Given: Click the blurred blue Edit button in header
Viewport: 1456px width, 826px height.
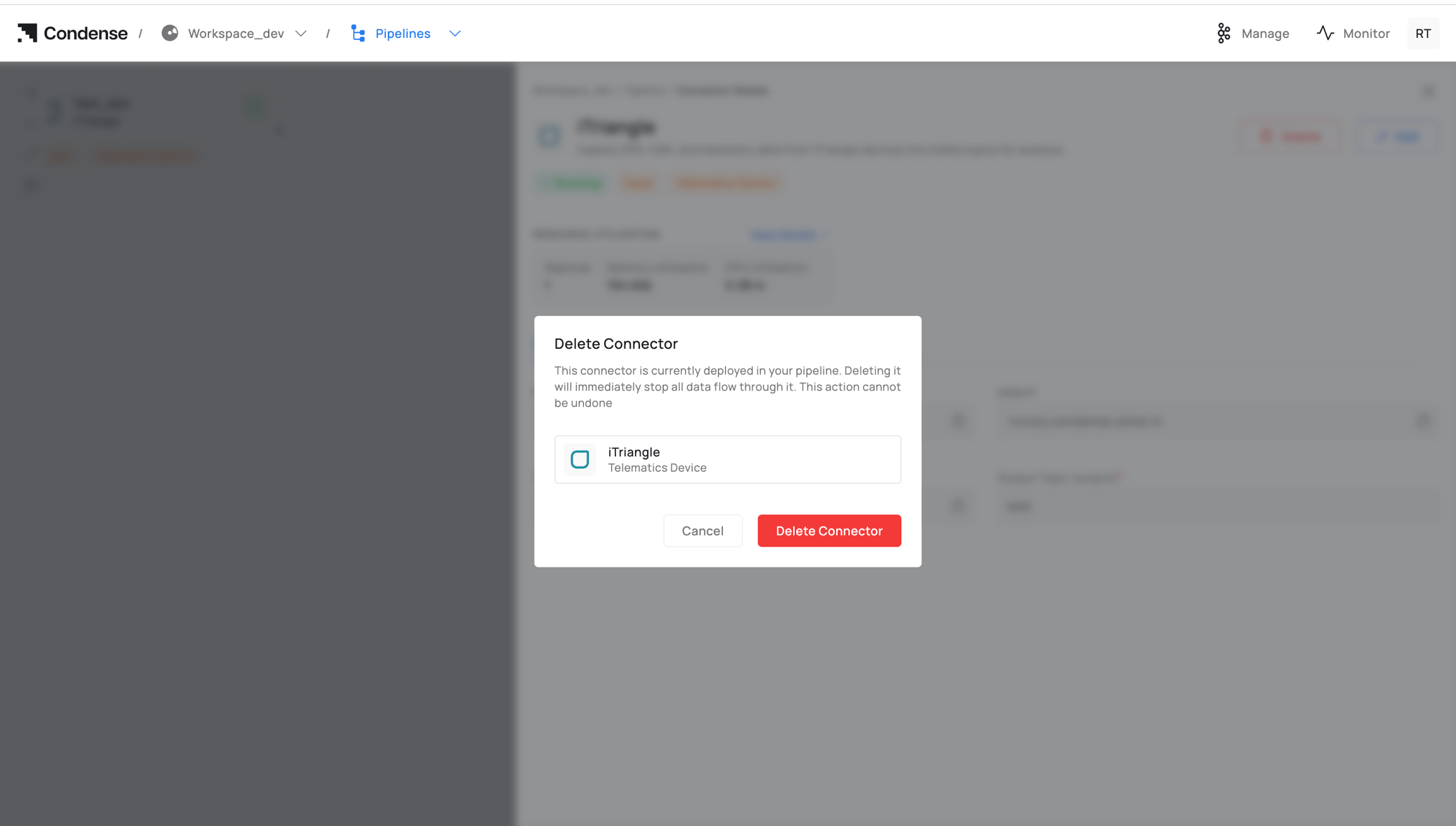Looking at the screenshot, I should pos(1397,137).
